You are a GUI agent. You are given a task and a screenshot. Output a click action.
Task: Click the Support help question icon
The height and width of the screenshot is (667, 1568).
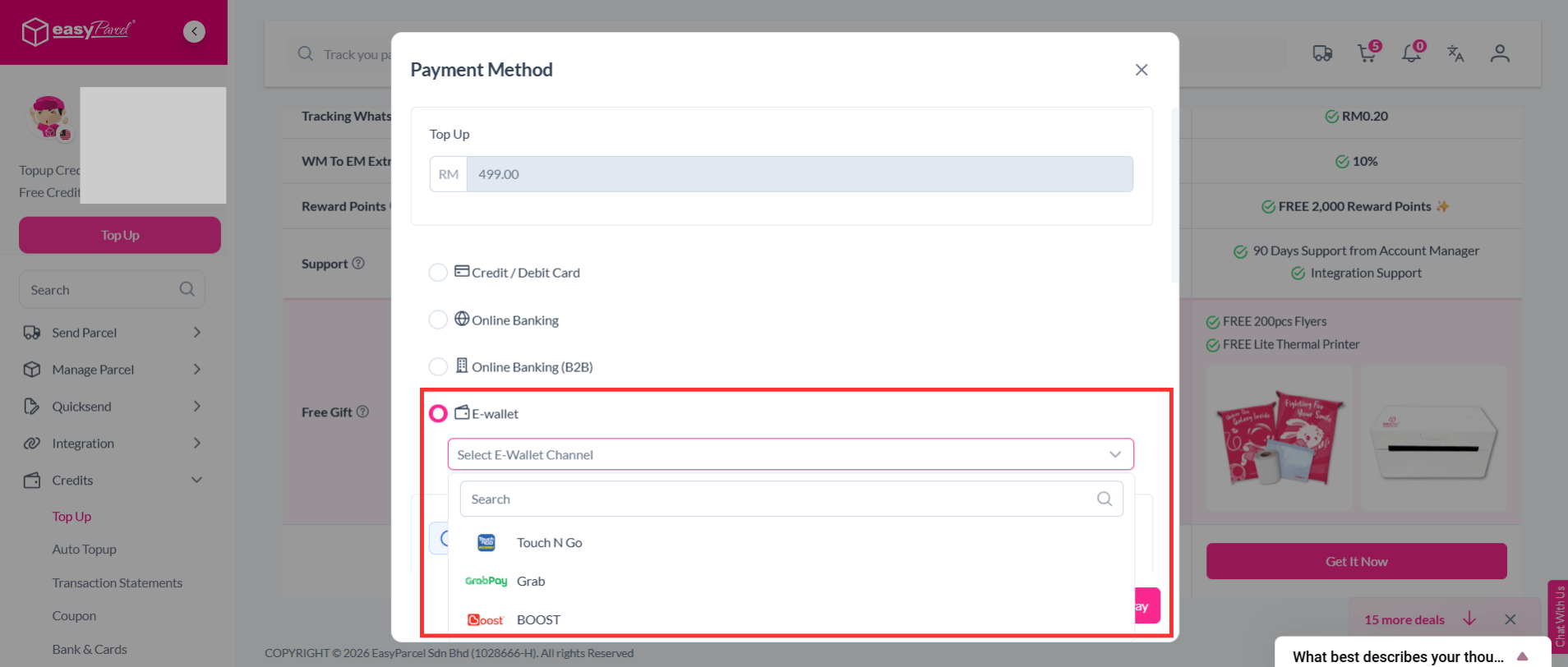pyautogui.click(x=358, y=264)
